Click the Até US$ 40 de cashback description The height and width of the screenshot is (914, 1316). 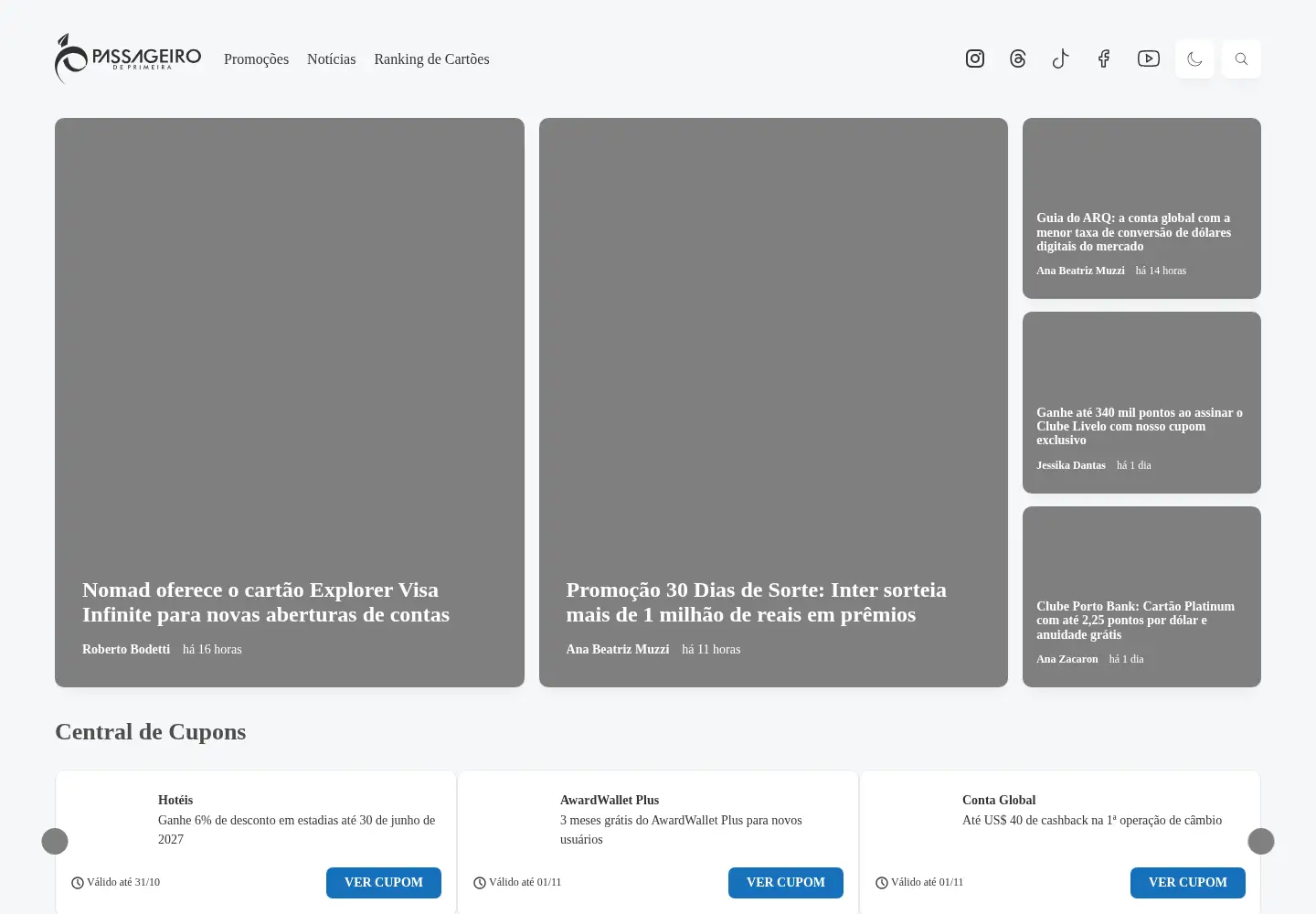coord(1092,820)
